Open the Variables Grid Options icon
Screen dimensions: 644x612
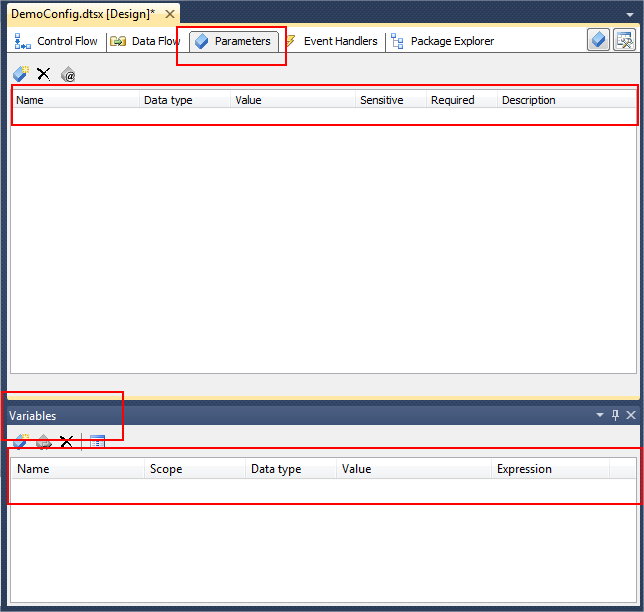(x=97, y=441)
